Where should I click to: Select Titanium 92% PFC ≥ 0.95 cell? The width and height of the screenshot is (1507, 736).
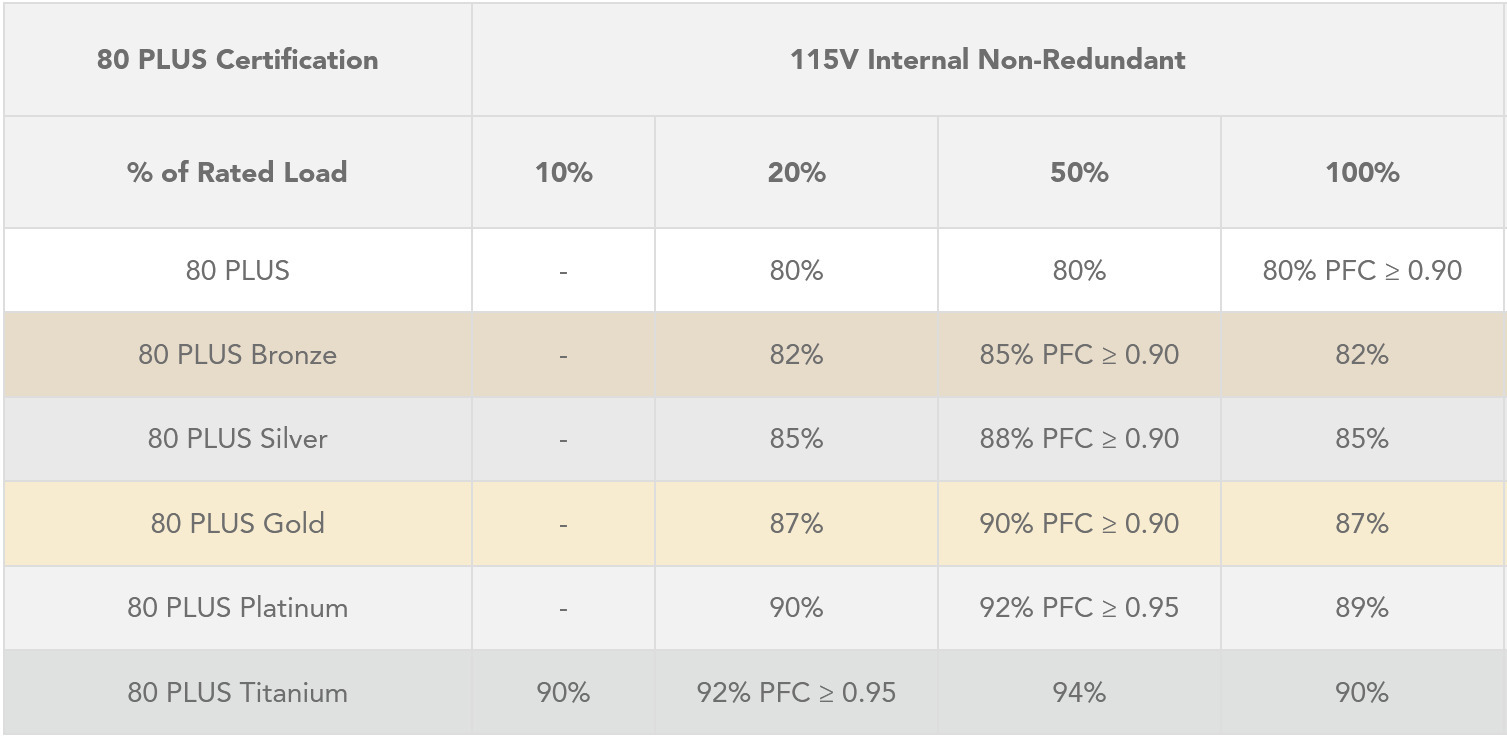pyautogui.click(x=796, y=692)
